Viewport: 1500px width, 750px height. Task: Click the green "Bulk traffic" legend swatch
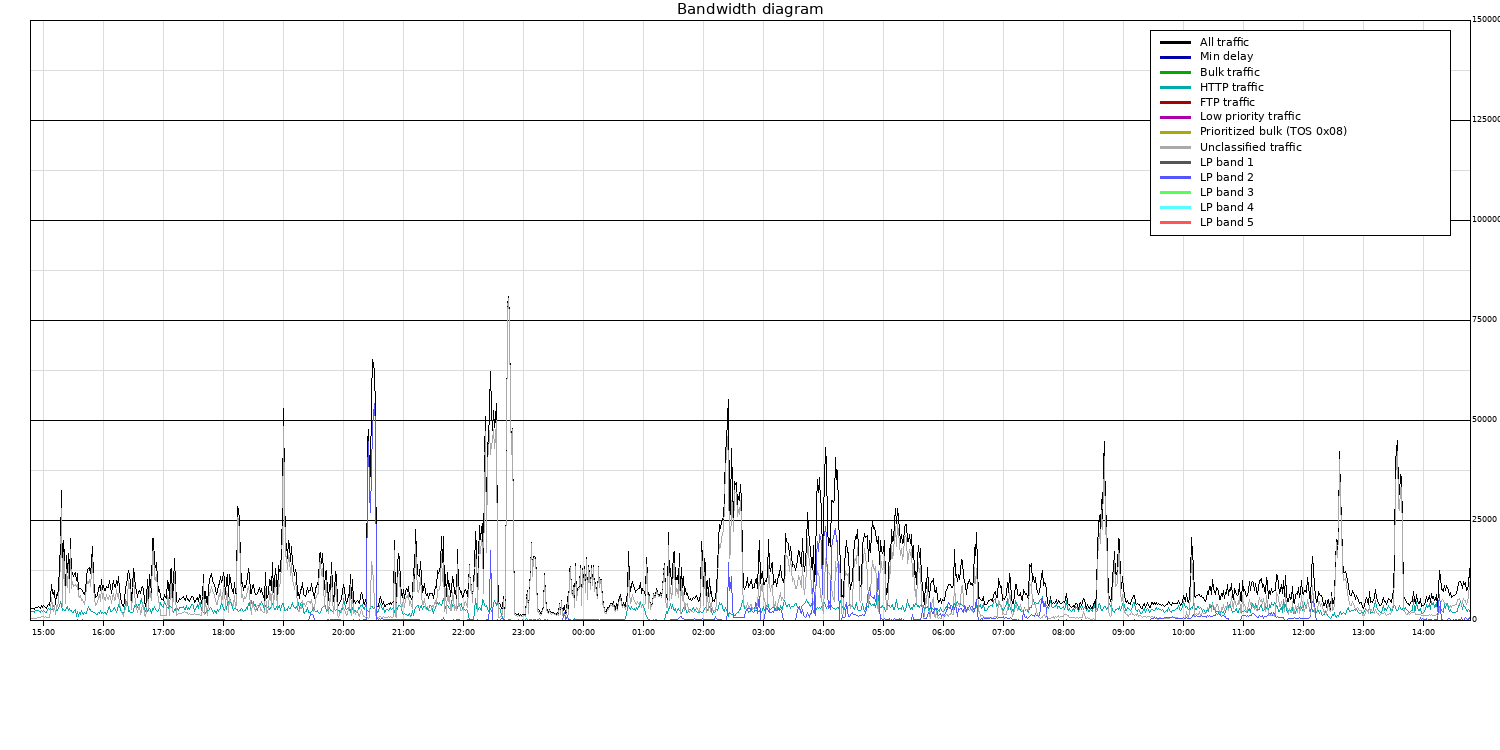click(1175, 72)
